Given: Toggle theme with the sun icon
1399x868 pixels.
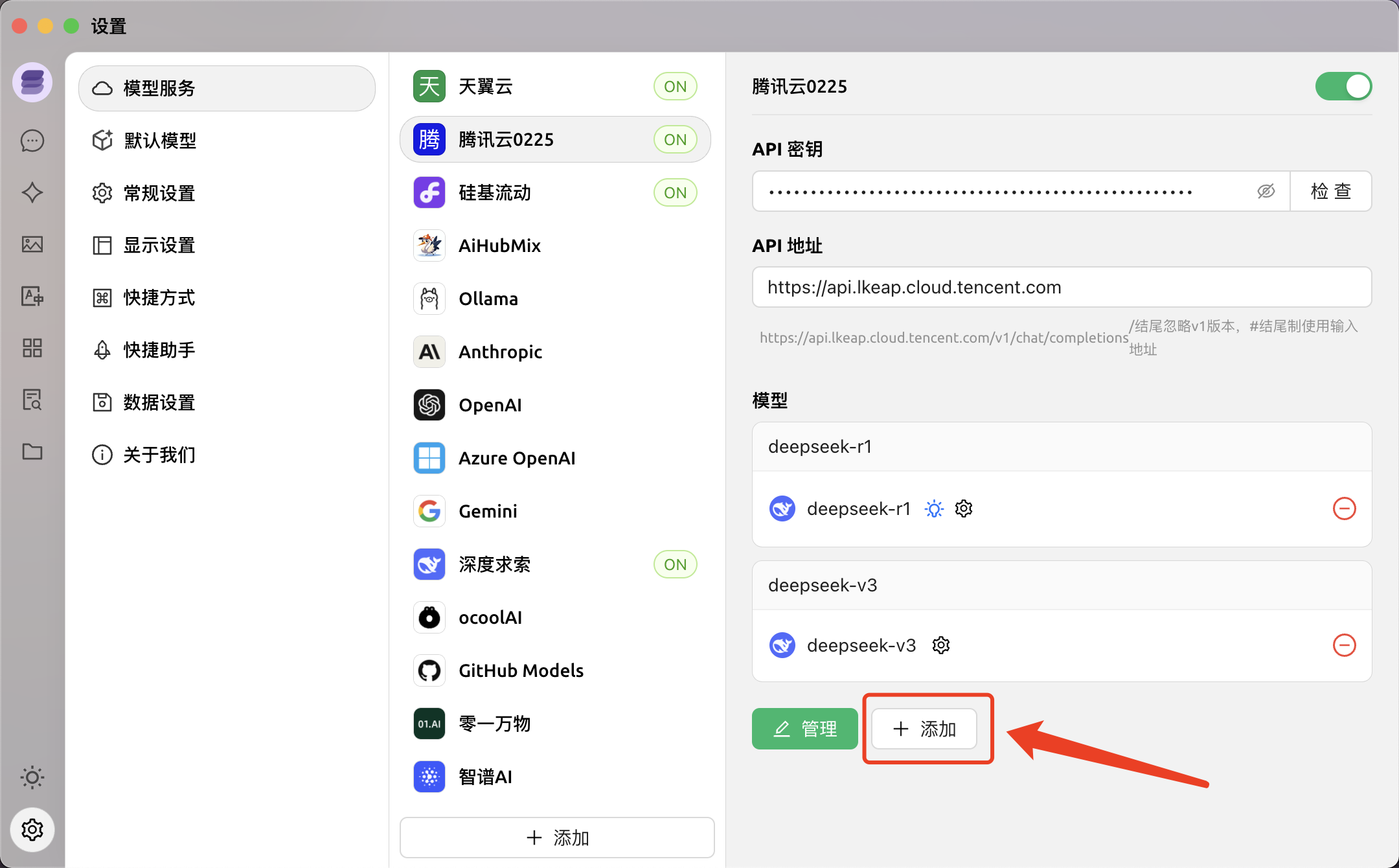Looking at the screenshot, I should point(32,777).
